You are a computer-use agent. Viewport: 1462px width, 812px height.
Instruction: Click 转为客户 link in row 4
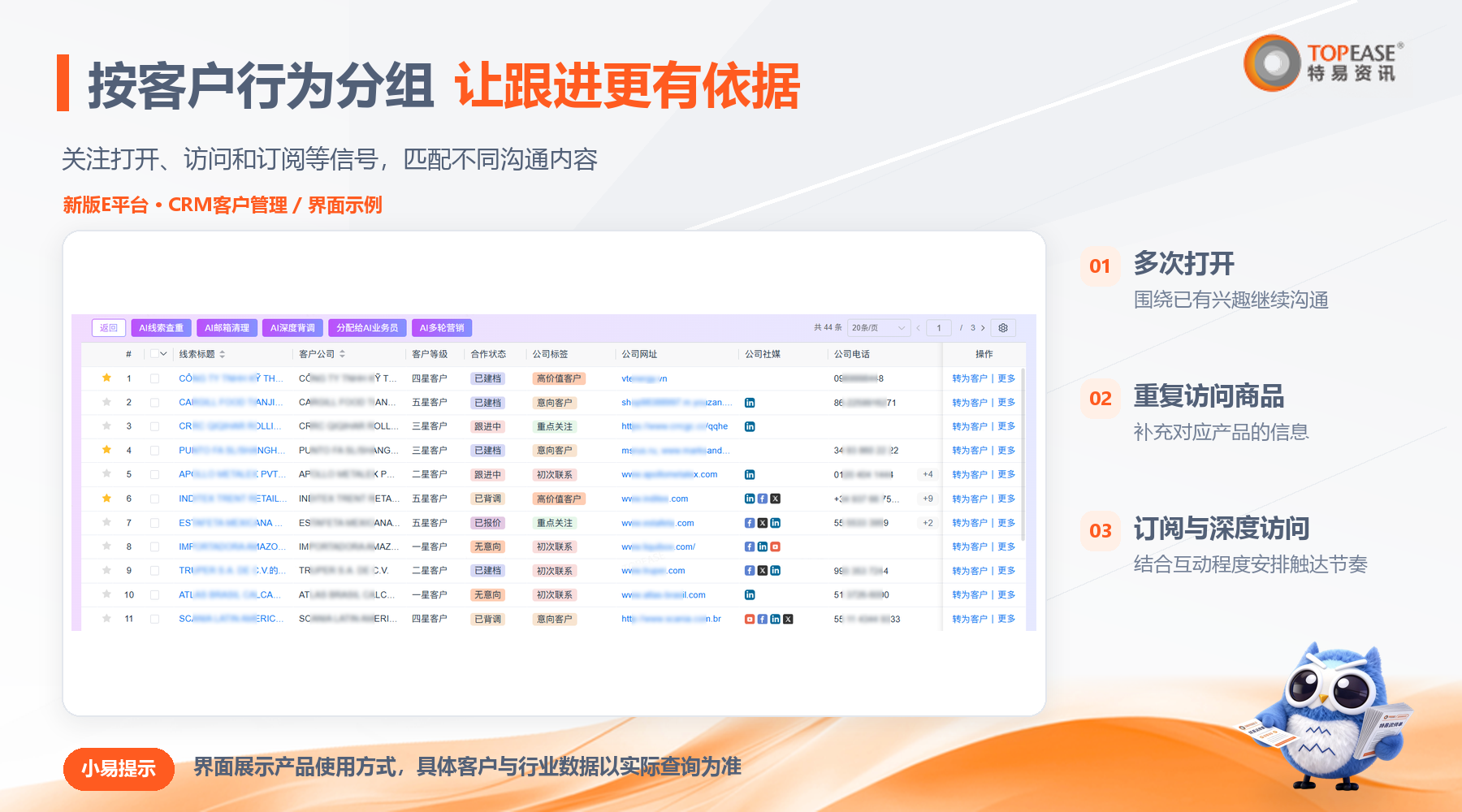coord(970,451)
